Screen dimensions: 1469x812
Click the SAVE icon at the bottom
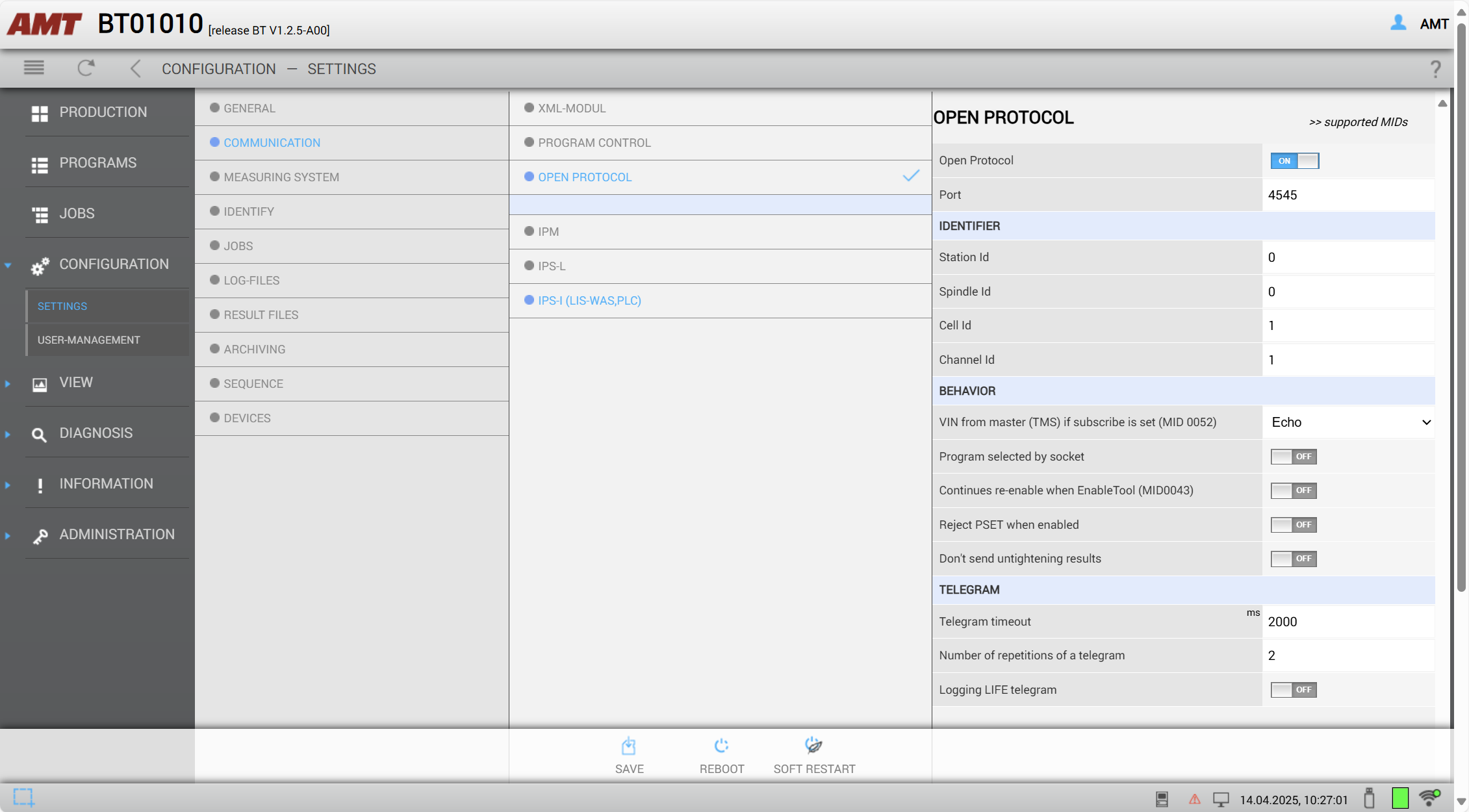point(628,746)
